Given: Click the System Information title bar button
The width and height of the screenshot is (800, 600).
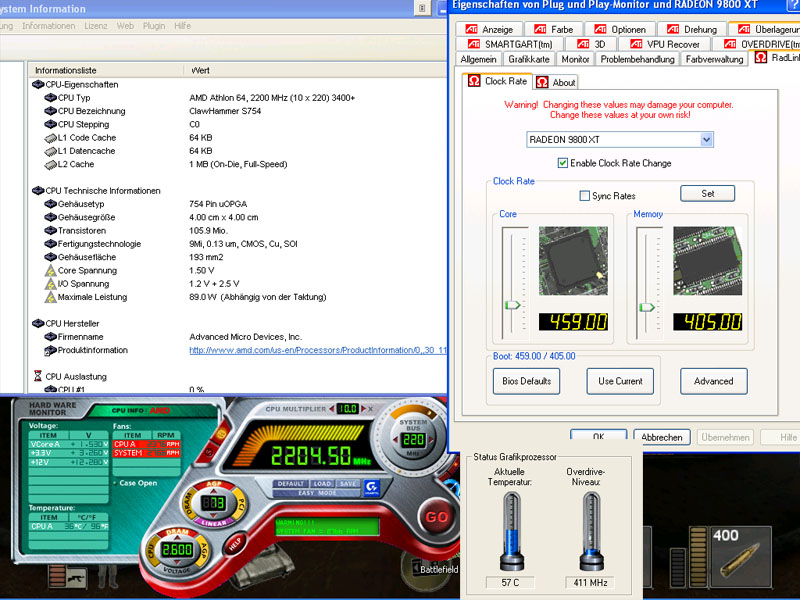Looking at the screenshot, I should [422, 8].
